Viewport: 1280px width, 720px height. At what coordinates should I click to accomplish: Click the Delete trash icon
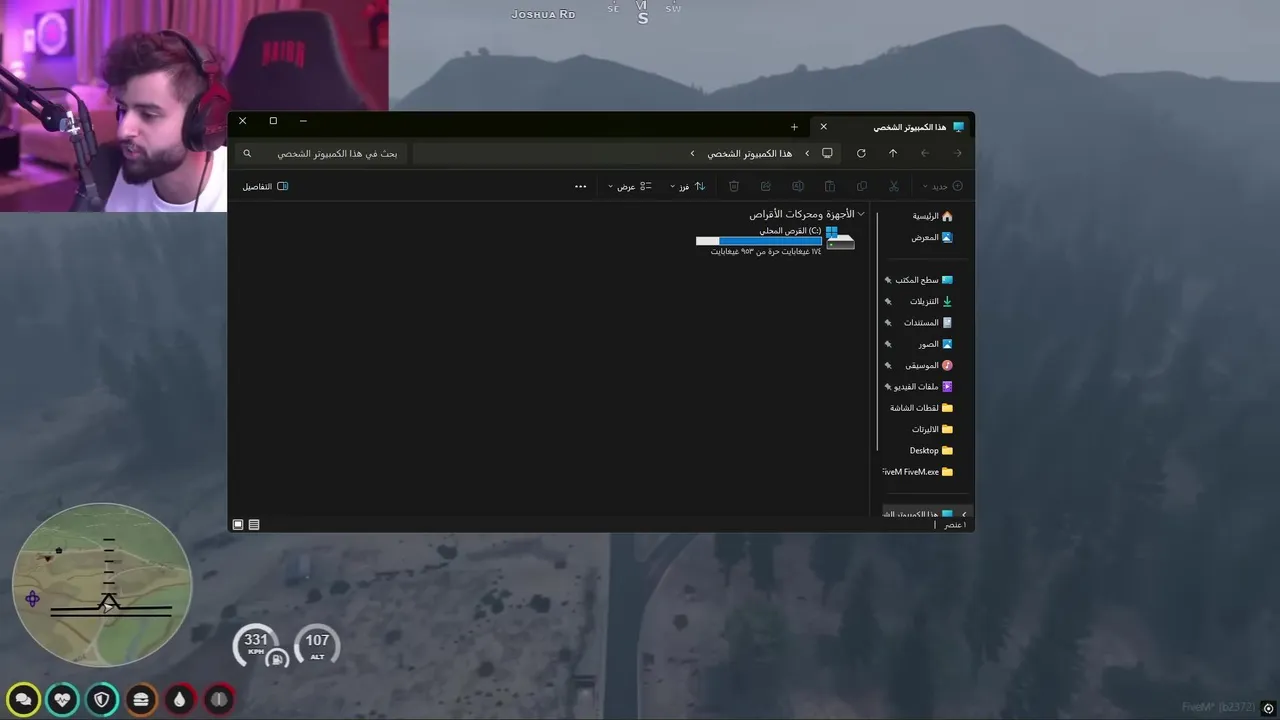(x=734, y=186)
